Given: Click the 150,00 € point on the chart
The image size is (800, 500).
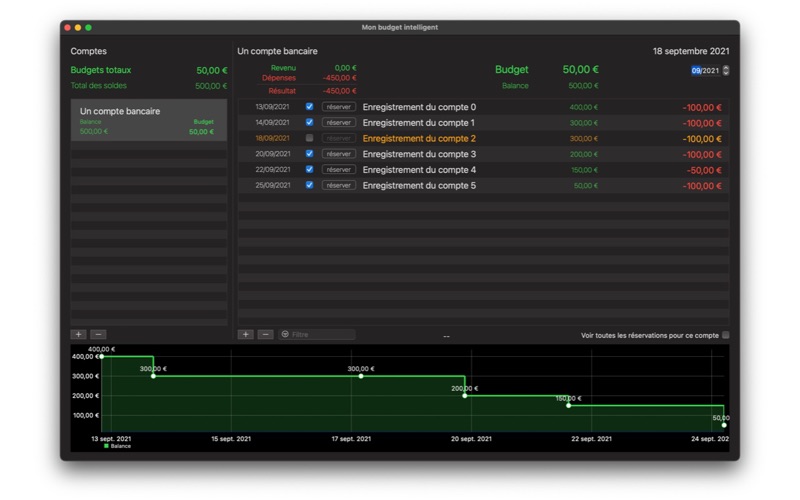Looking at the screenshot, I should (x=568, y=406).
